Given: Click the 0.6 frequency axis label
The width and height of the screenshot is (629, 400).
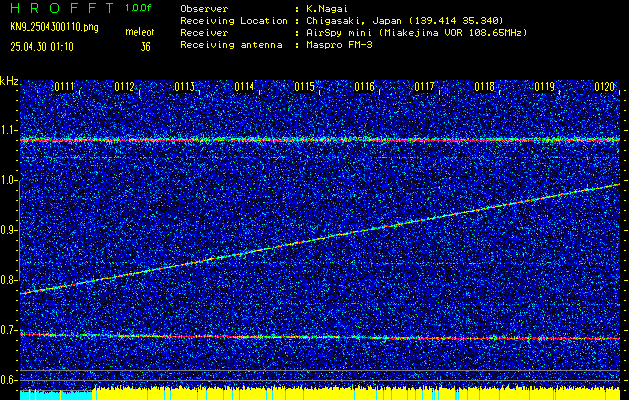Looking at the screenshot, I should [x=8, y=380].
